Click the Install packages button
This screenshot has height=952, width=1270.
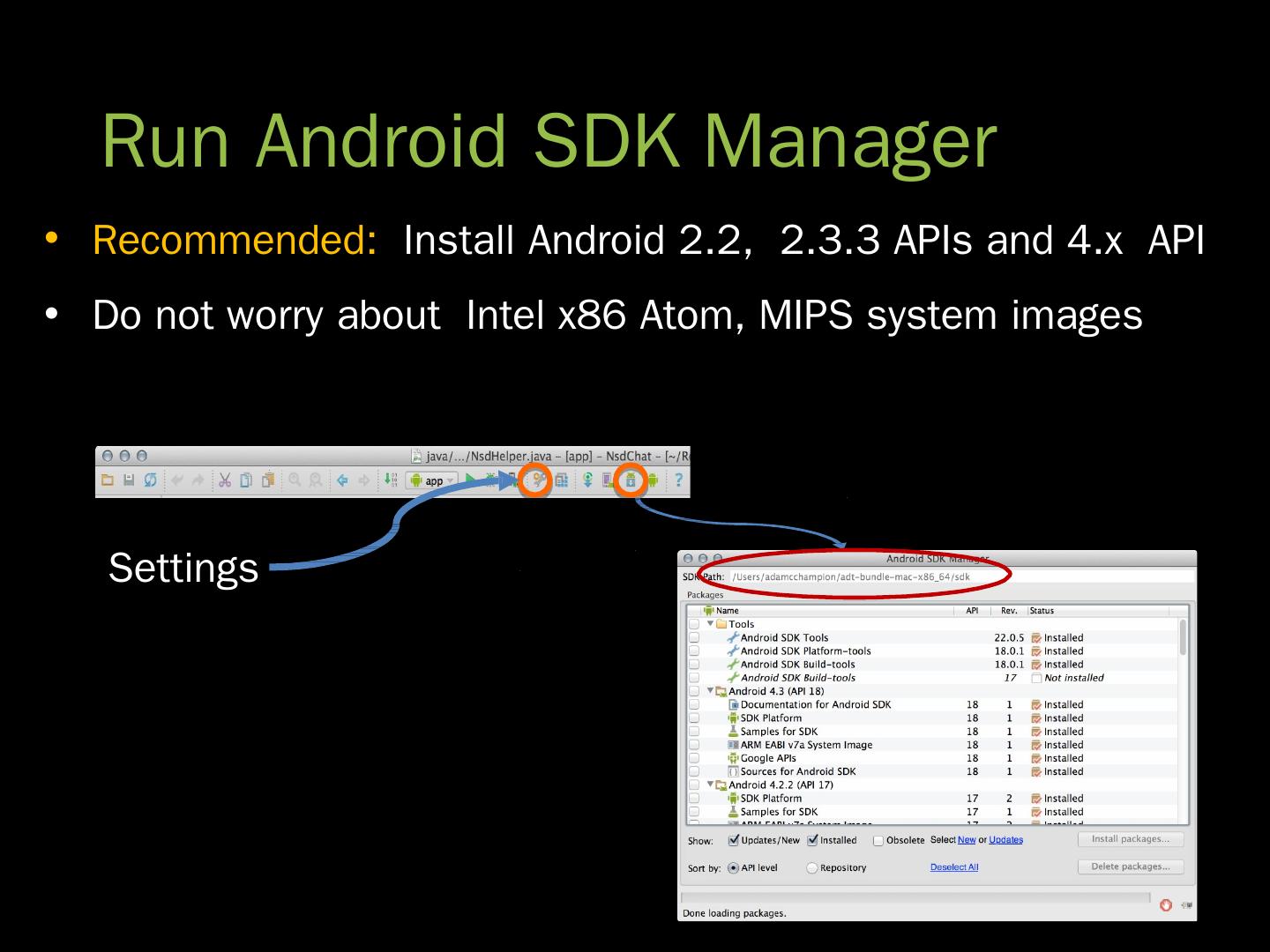tap(1131, 839)
